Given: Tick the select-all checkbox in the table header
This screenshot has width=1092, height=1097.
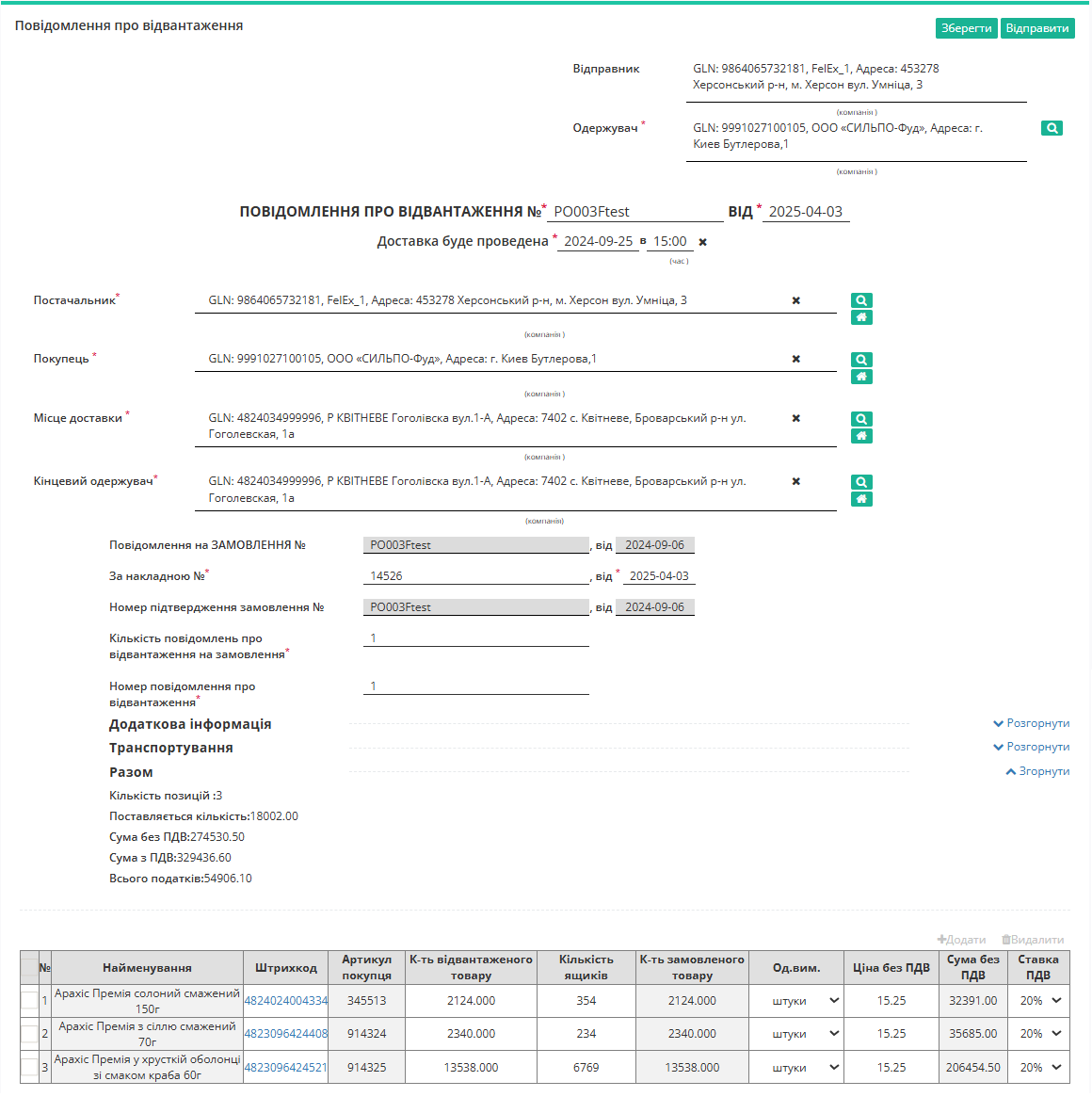Looking at the screenshot, I should click(x=28, y=968).
